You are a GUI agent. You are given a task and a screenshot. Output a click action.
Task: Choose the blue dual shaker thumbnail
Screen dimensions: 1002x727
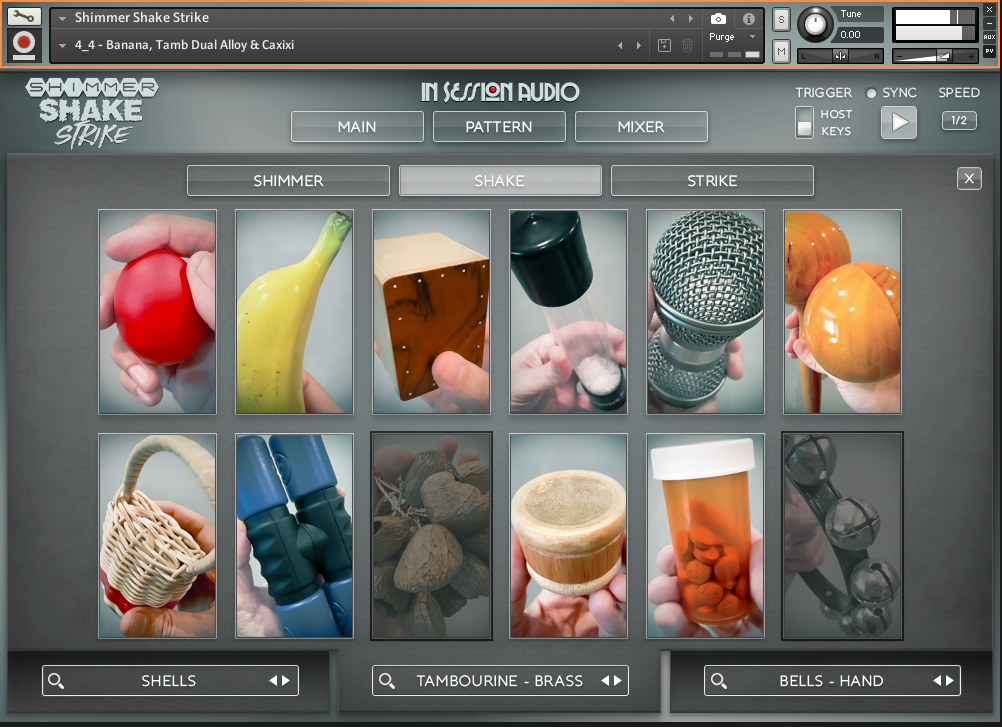pyautogui.click(x=294, y=536)
